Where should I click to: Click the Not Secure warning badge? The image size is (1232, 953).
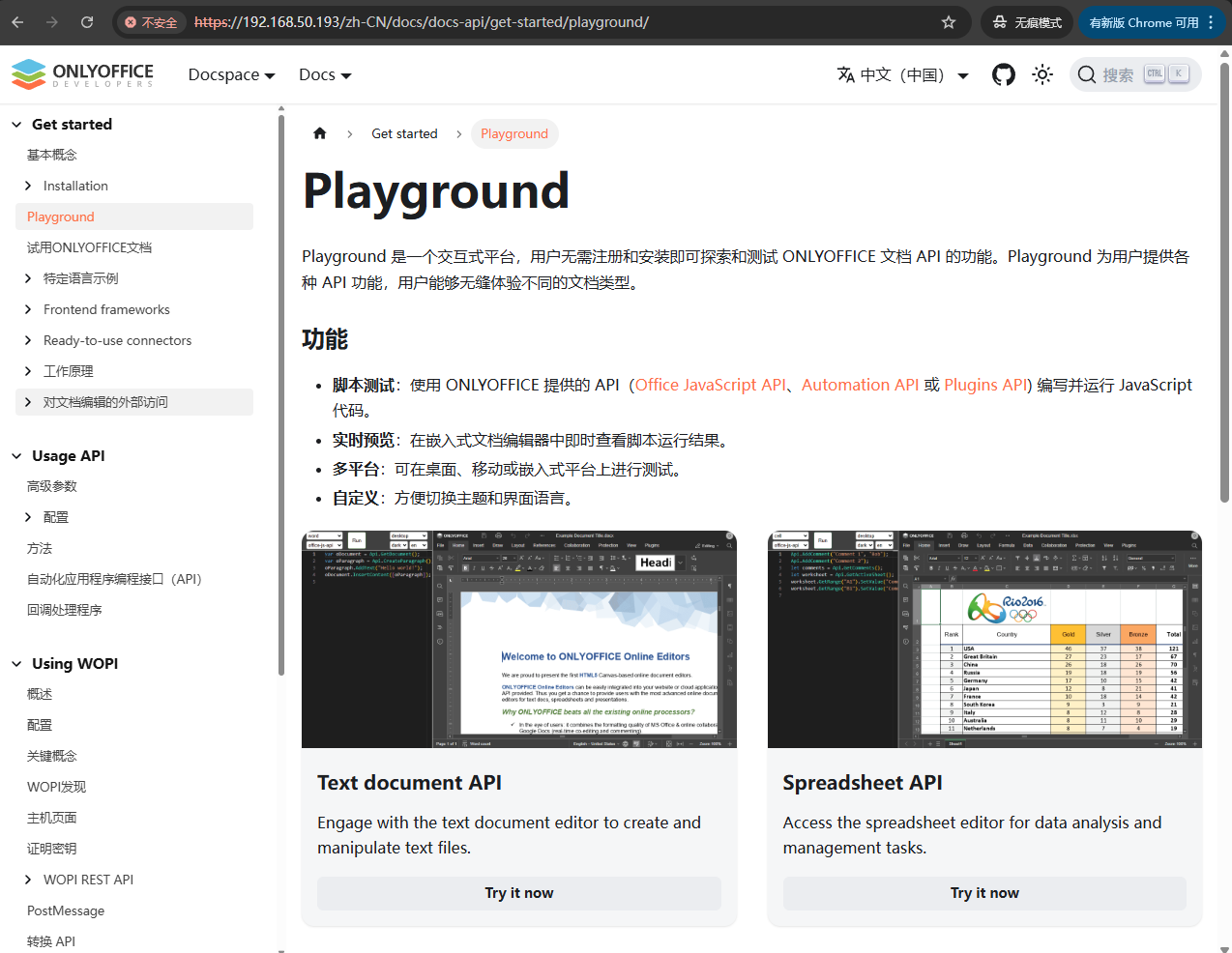click(152, 22)
